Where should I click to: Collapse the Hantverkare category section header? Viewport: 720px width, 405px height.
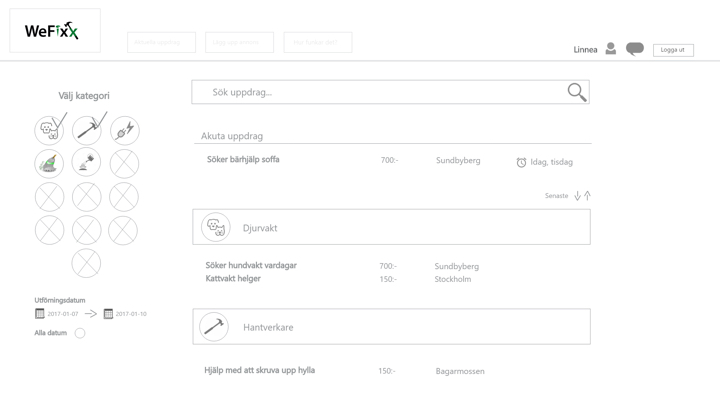pos(391,326)
